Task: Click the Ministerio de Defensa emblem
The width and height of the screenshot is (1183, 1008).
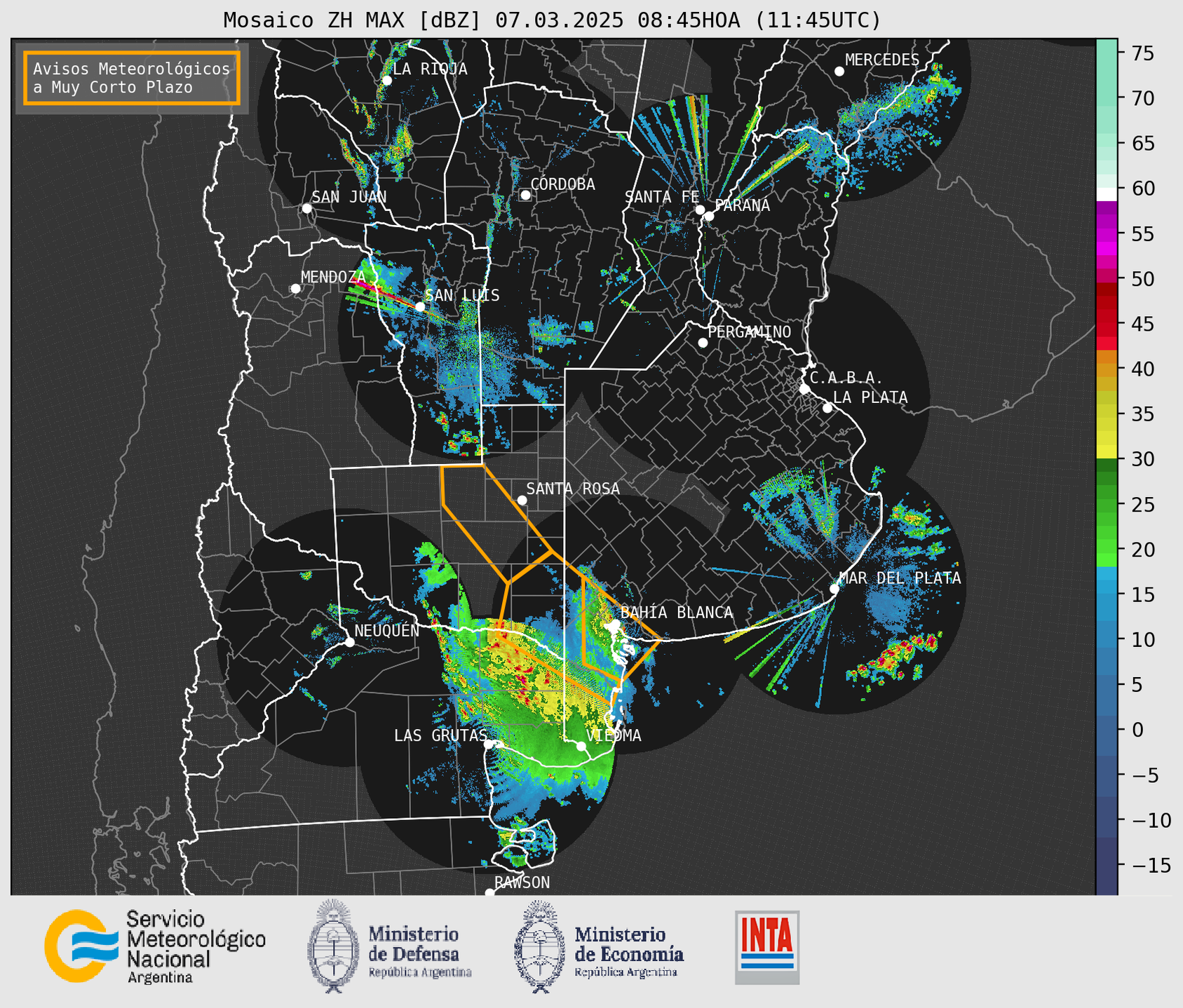Action: [333, 946]
